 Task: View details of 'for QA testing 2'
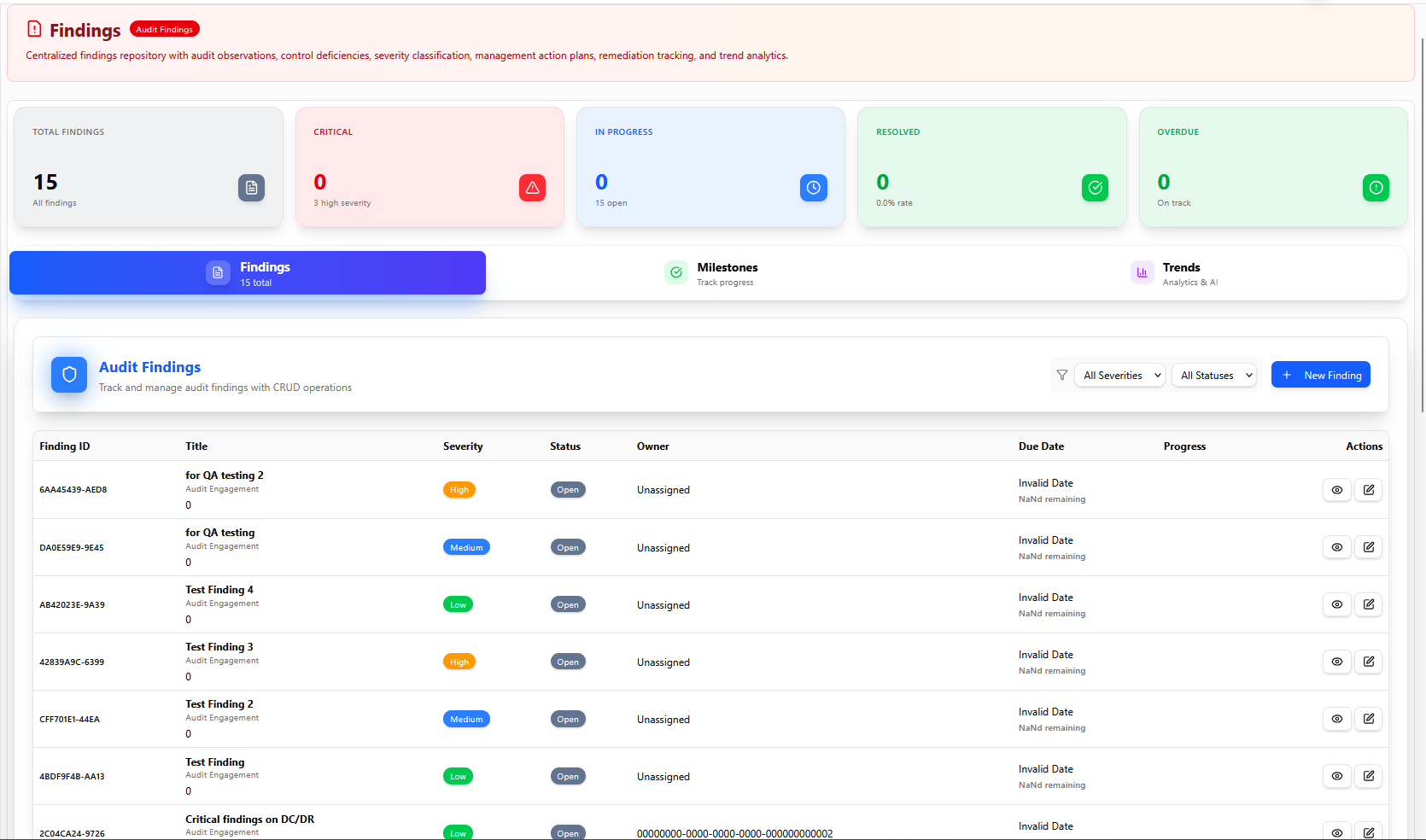pos(1336,490)
